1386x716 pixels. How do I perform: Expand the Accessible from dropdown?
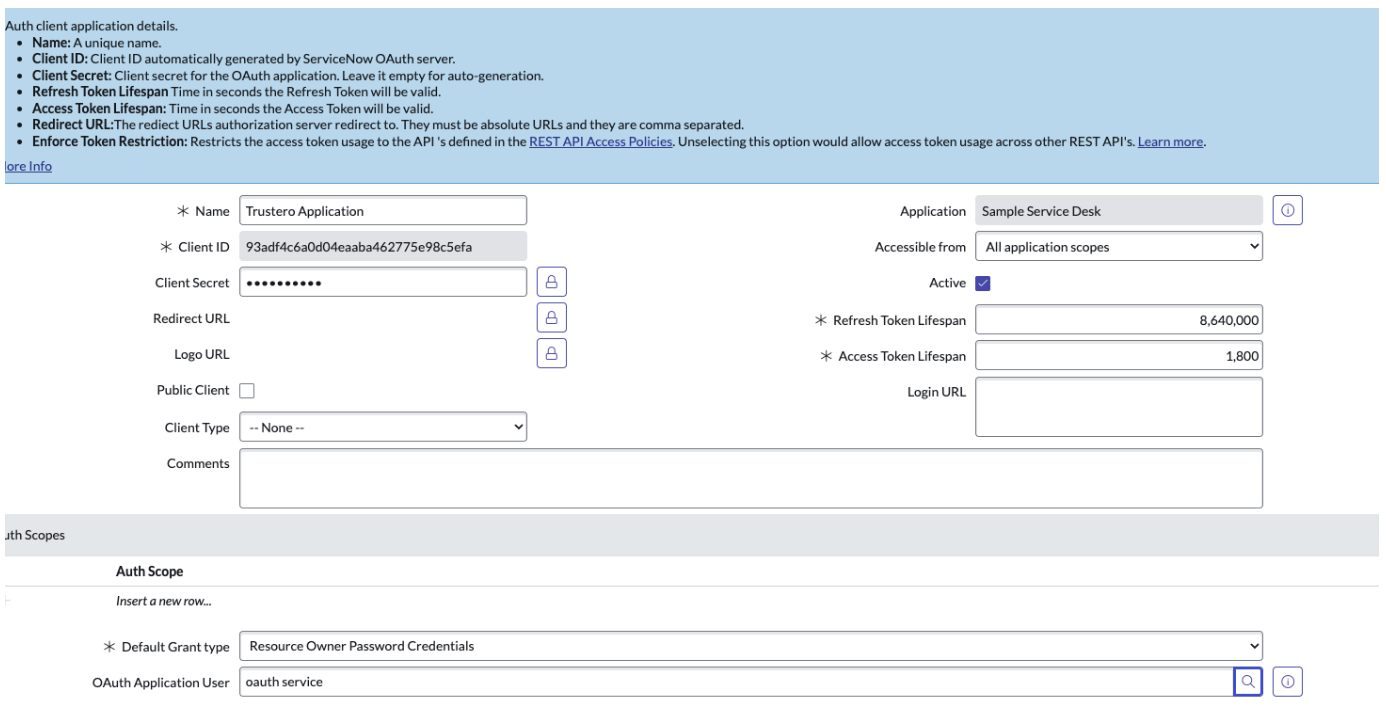coord(1118,246)
